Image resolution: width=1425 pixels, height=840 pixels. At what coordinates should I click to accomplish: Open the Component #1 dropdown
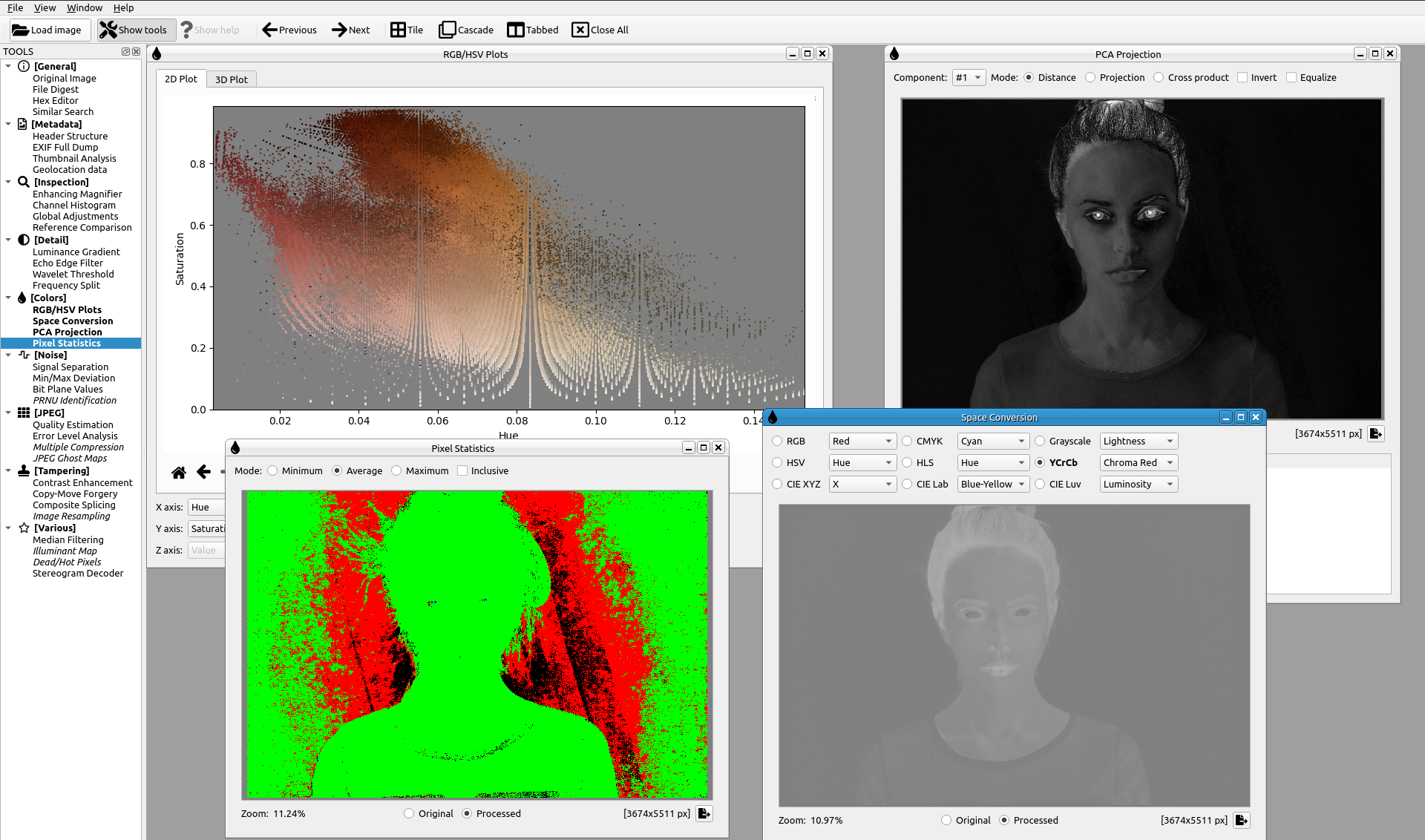point(969,78)
